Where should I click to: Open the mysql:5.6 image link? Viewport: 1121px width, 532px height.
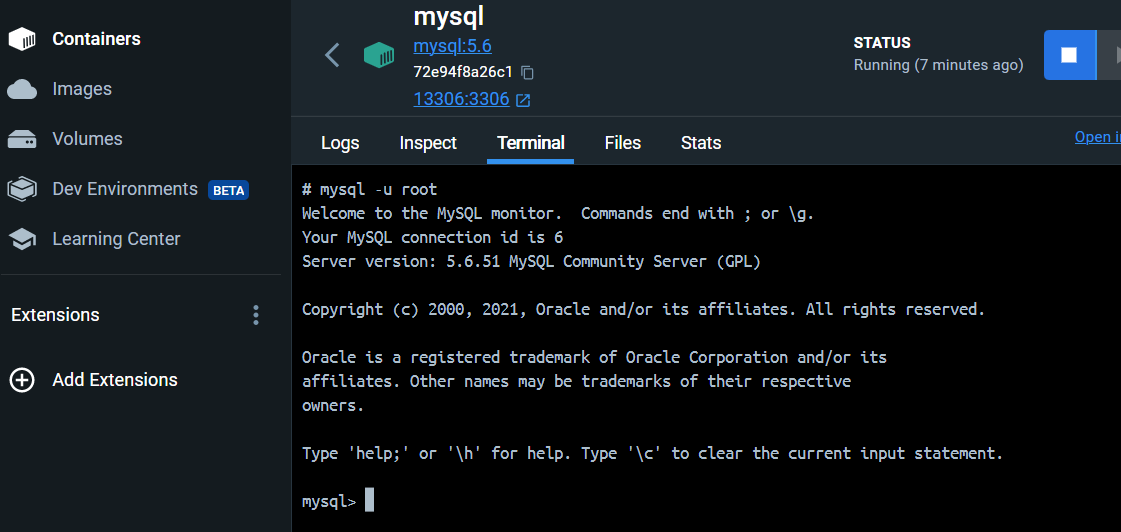click(x=453, y=46)
